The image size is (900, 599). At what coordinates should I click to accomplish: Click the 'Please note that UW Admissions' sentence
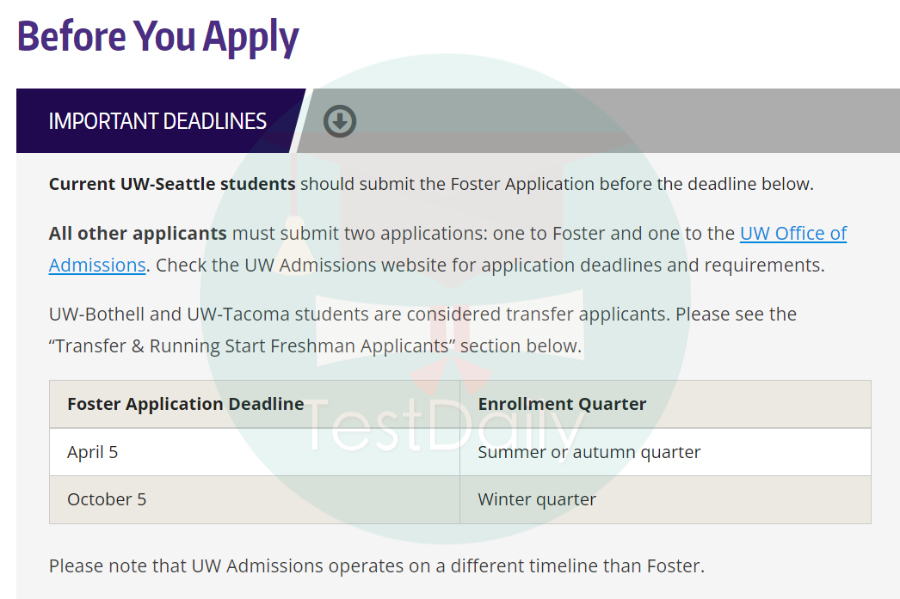(377, 566)
